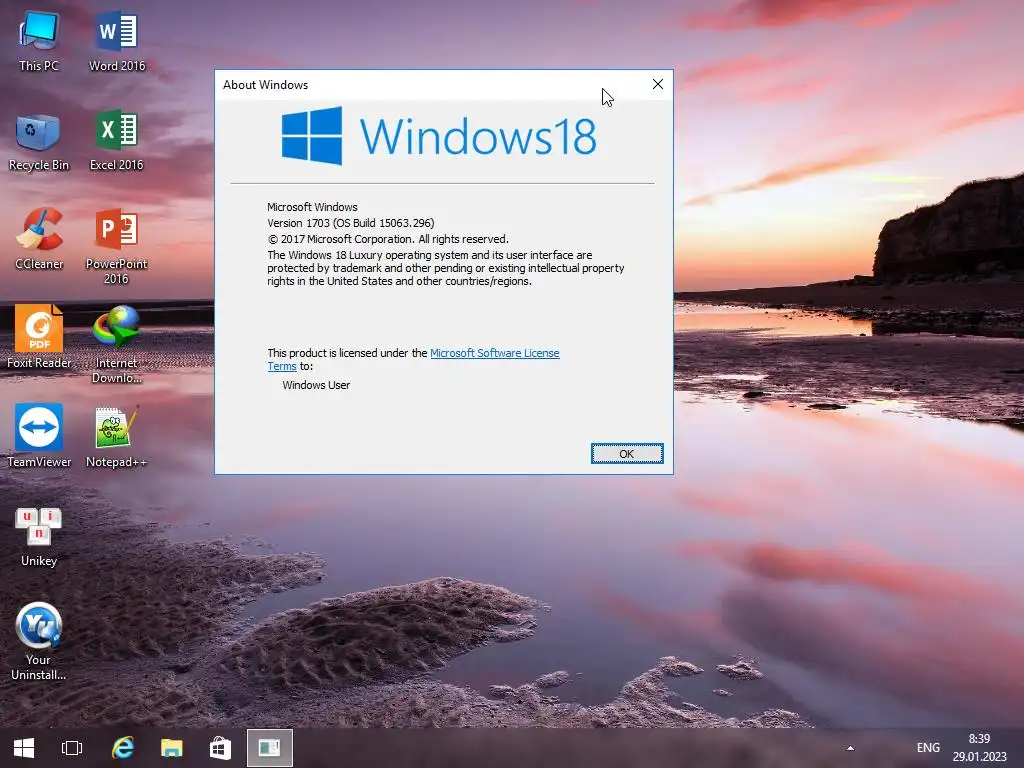Click the "Windows User" licensee text

[x=316, y=385]
